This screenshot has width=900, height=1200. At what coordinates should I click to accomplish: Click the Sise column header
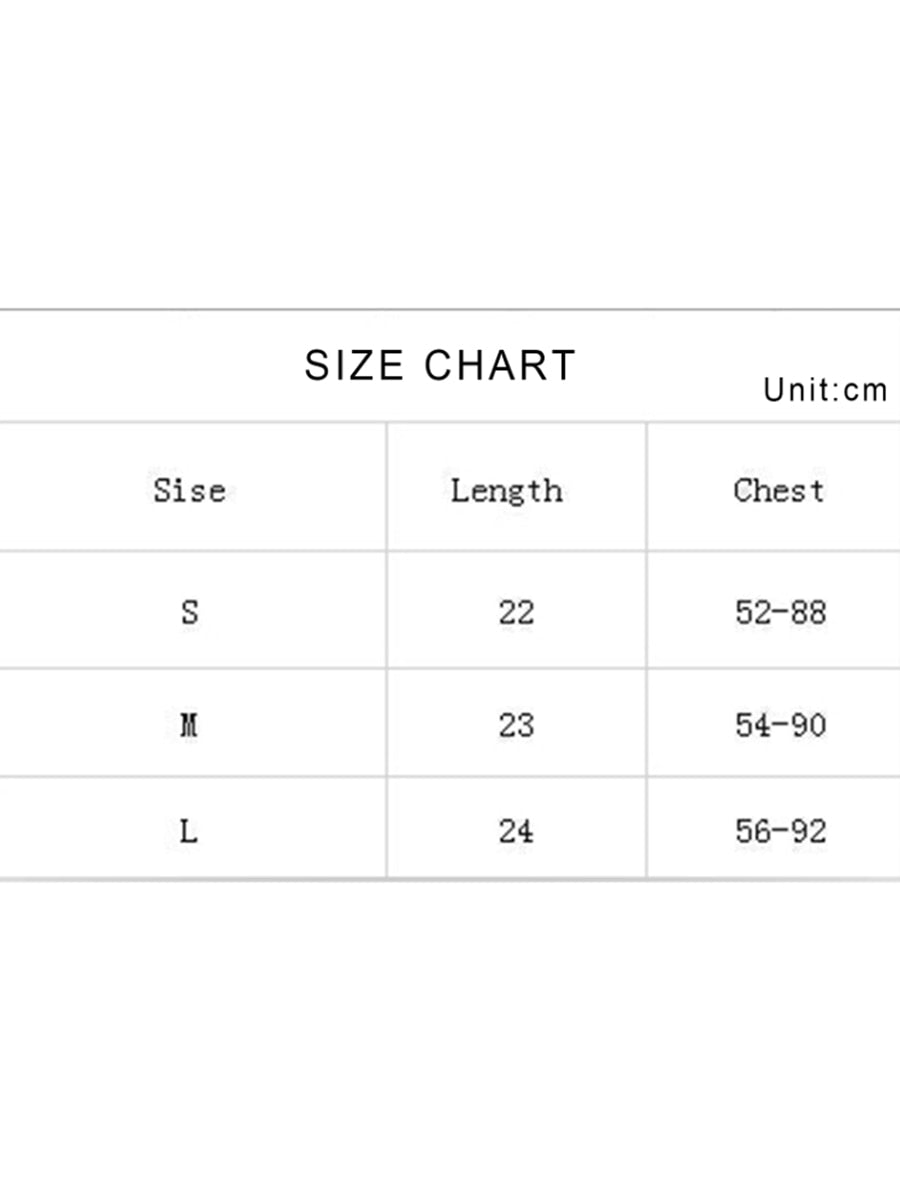pos(189,491)
